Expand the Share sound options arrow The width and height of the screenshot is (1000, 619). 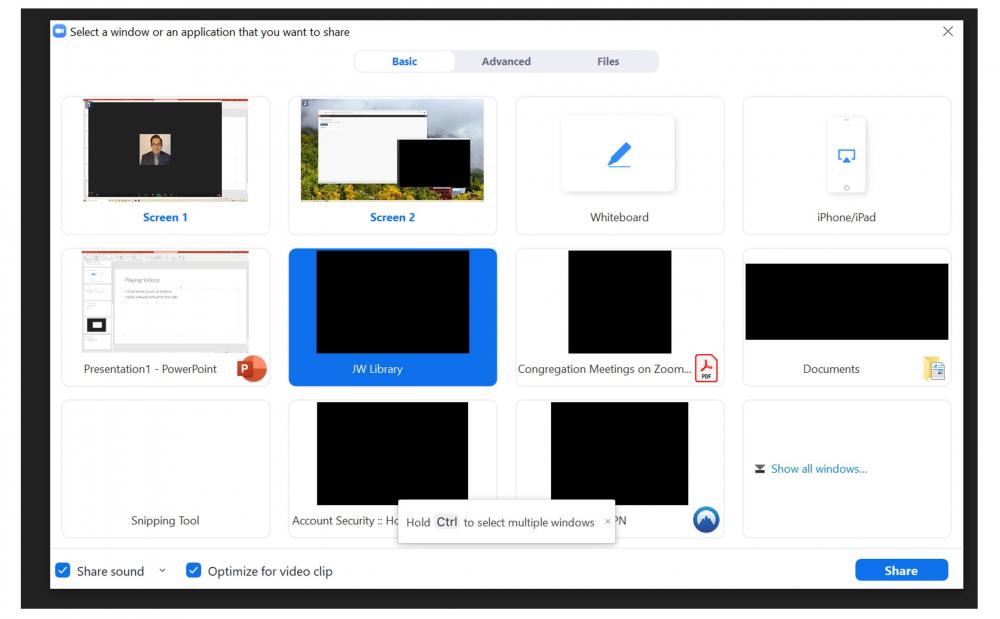163,571
